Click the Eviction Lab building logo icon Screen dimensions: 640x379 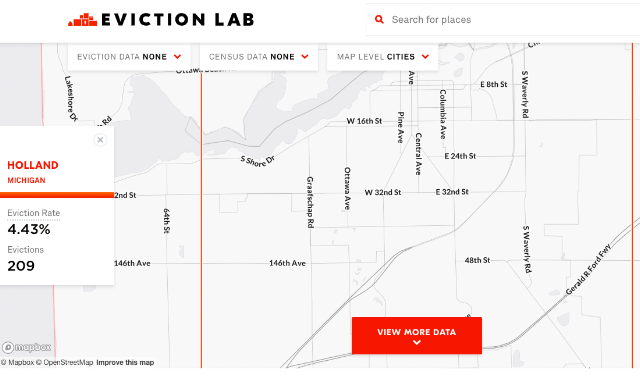(x=82, y=20)
